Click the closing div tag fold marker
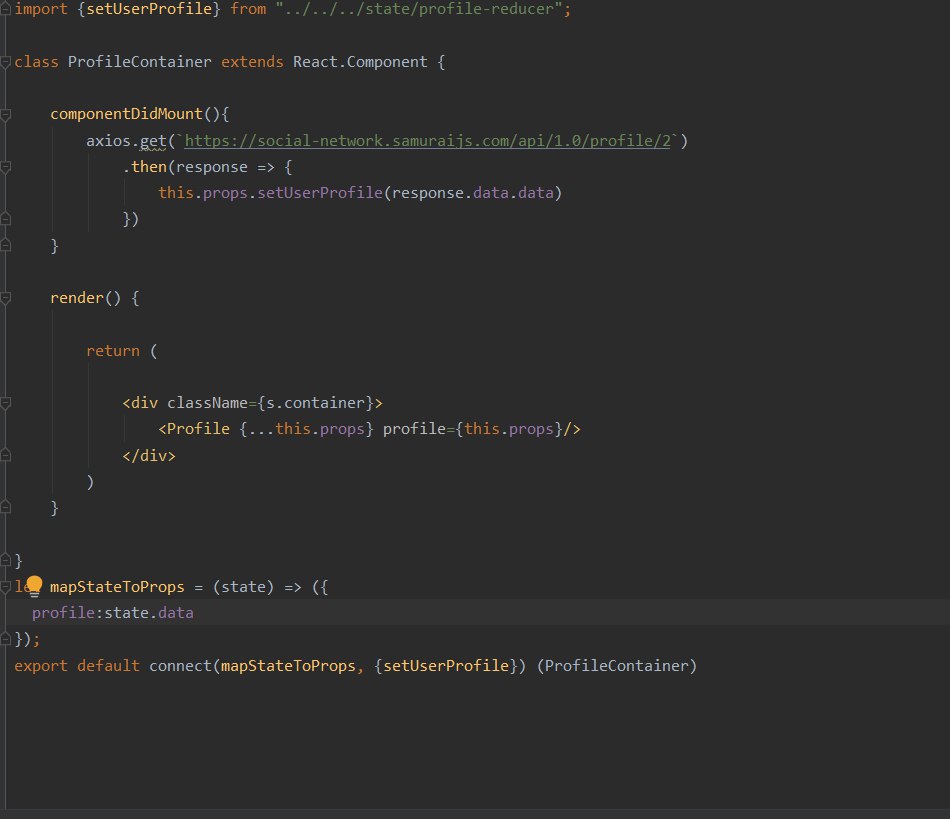Image resolution: width=950 pixels, height=819 pixels. point(5,456)
